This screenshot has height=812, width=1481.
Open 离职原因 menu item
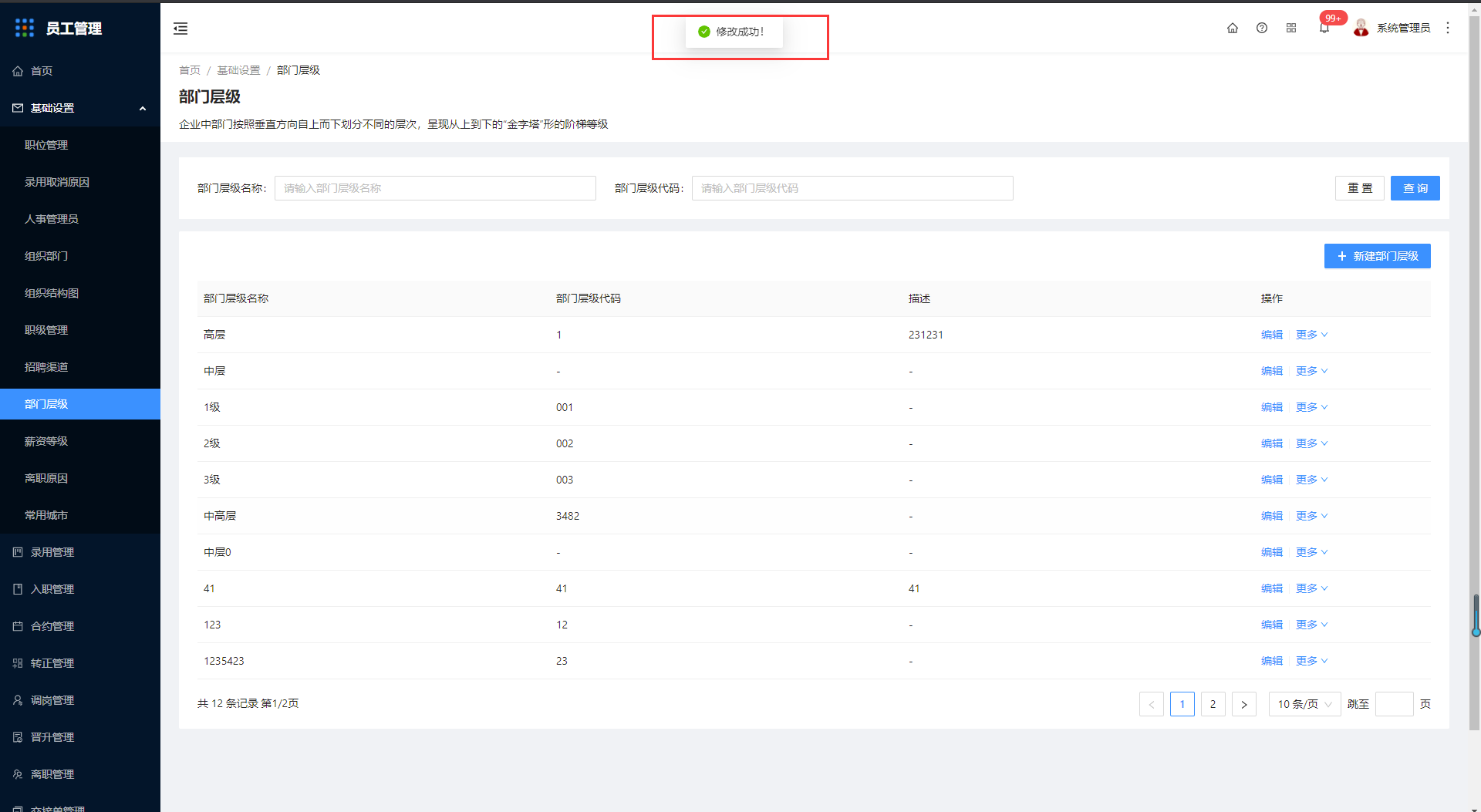[x=80, y=478]
